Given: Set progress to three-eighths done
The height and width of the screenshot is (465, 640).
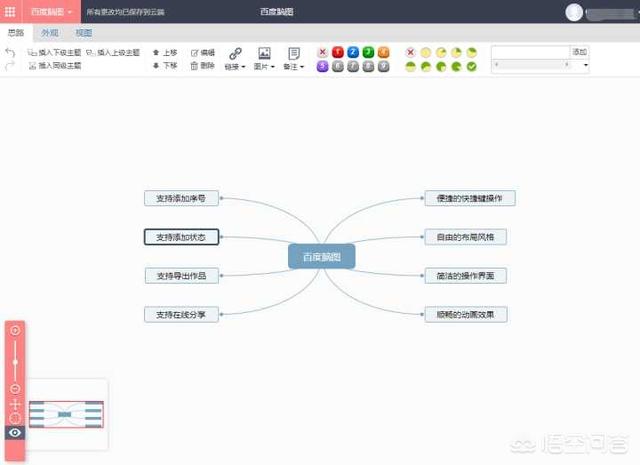Looking at the screenshot, I should coord(471,53).
